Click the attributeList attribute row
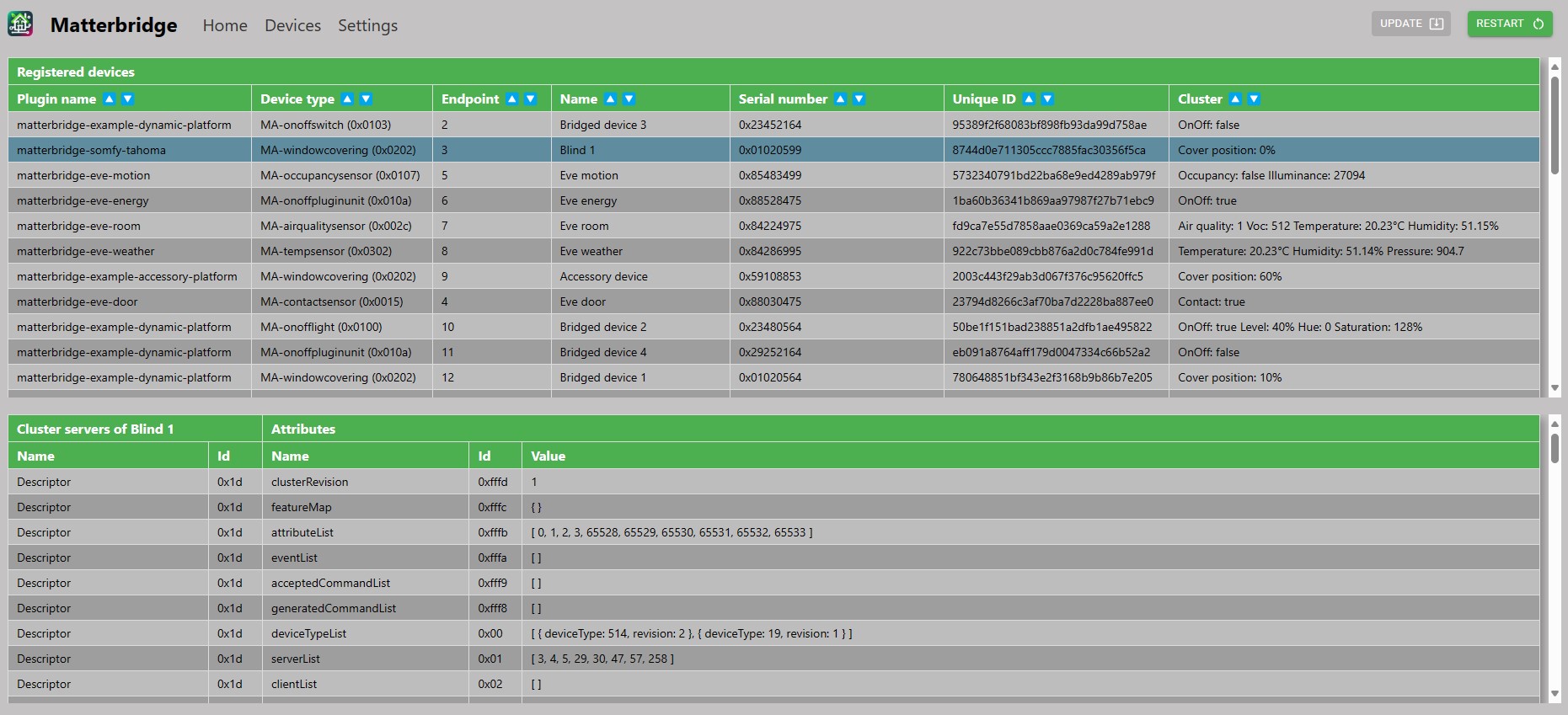The height and width of the screenshot is (715, 1568). click(773, 532)
